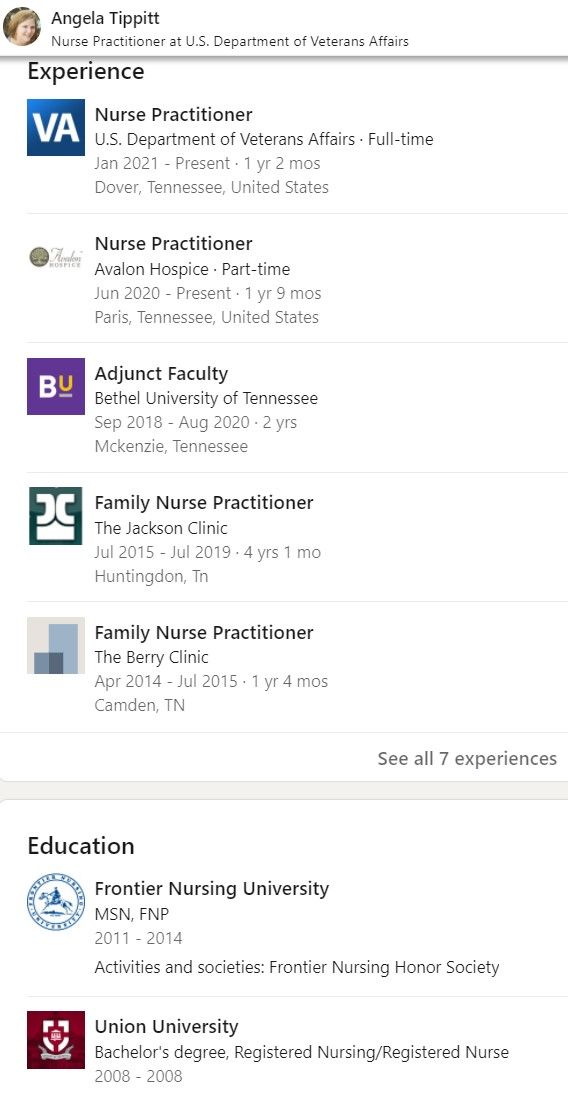Click the Bethel University of Tennessee text

click(x=206, y=399)
